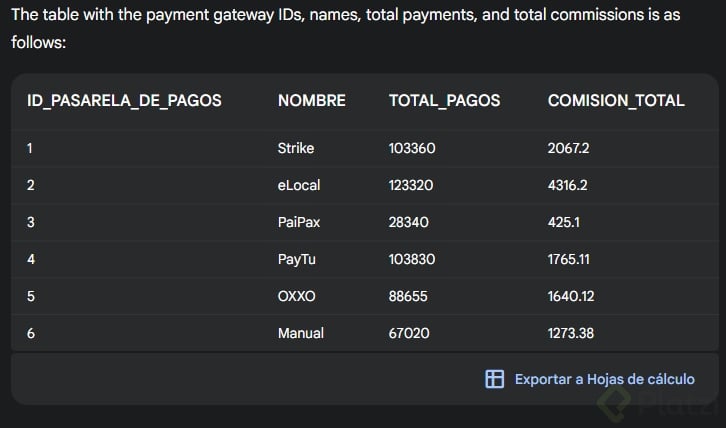Image resolution: width=726 pixels, height=428 pixels.
Task: Select the Strike name cell
Action: [x=296, y=148]
